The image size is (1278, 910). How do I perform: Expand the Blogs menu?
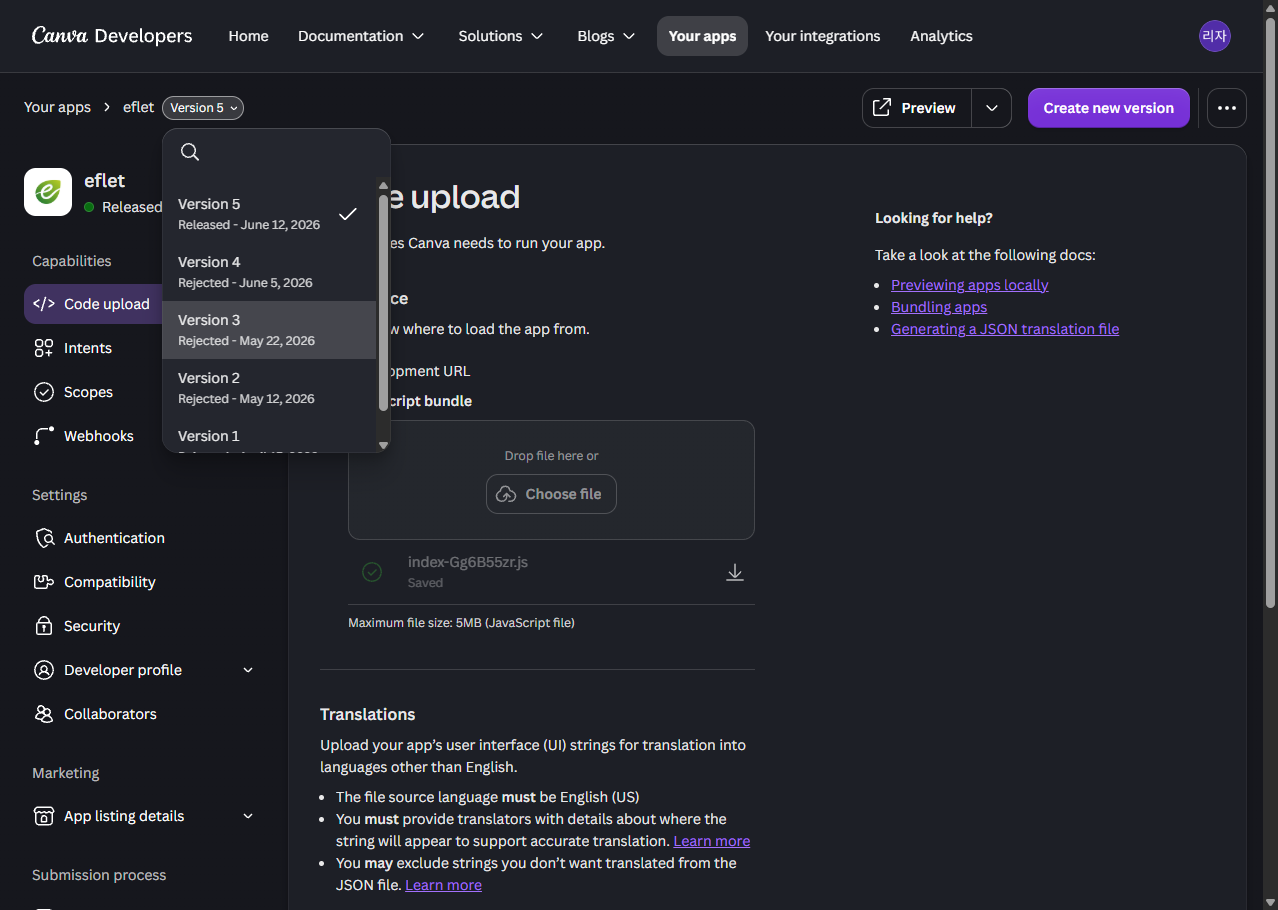coord(606,36)
